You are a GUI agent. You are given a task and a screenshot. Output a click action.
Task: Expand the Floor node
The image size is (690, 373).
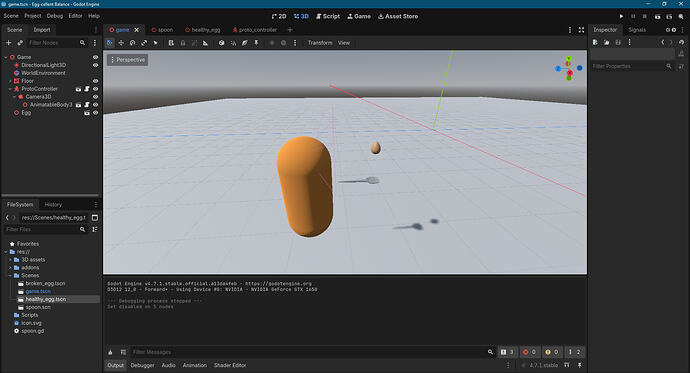[x=10, y=81]
